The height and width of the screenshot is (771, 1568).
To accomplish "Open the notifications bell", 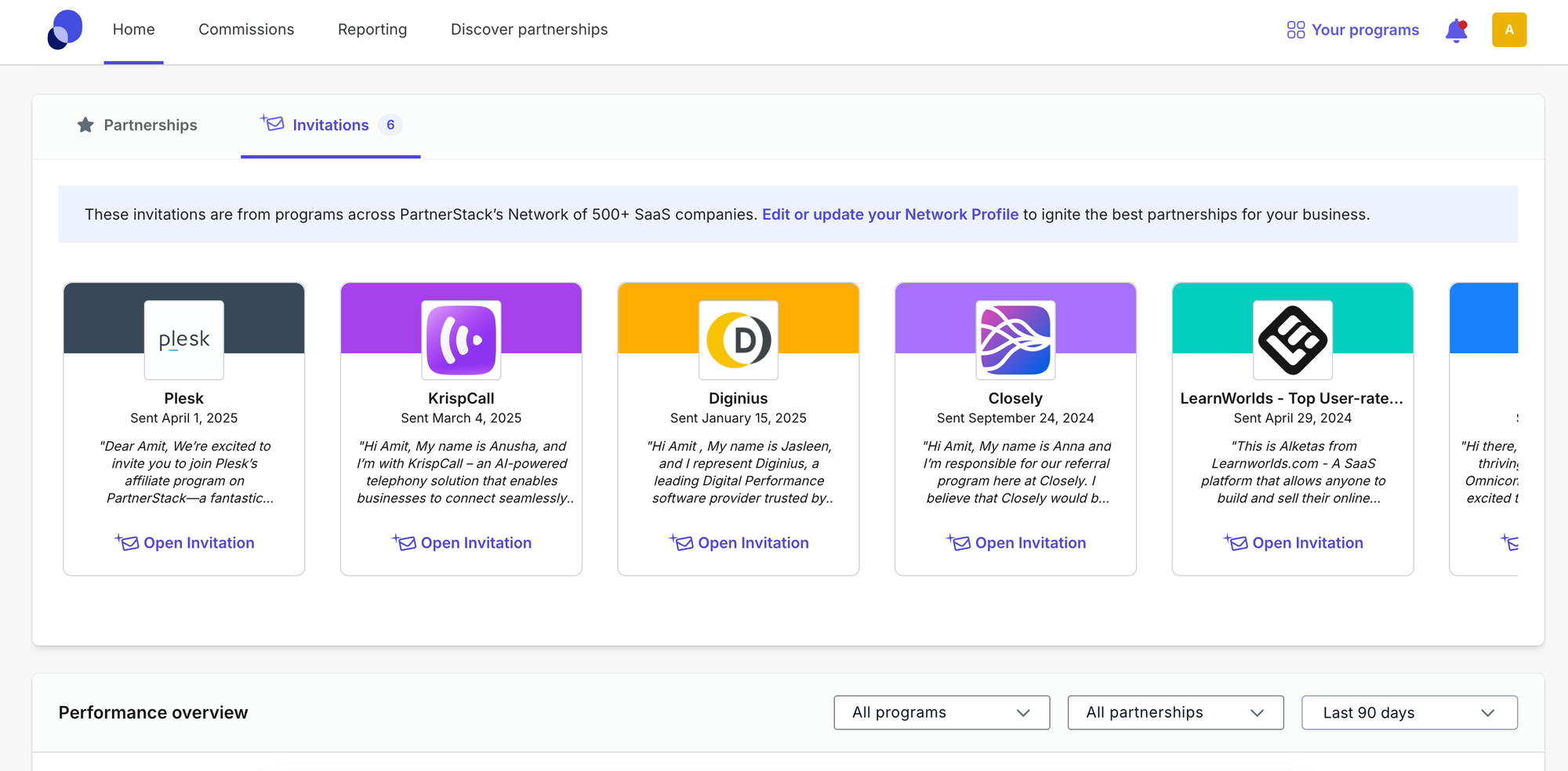I will tap(1456, 31).
